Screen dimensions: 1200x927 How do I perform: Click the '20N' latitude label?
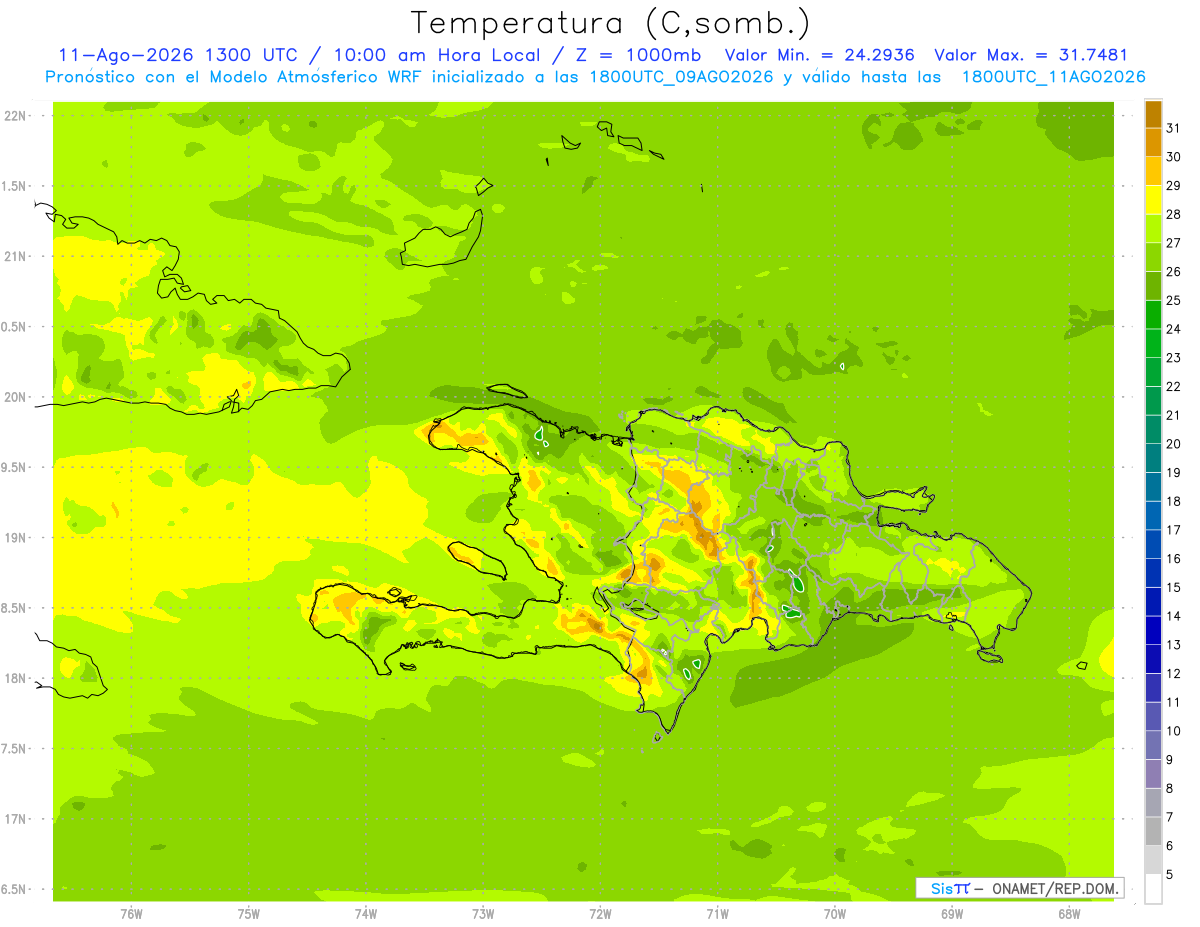tap(15, 397)
